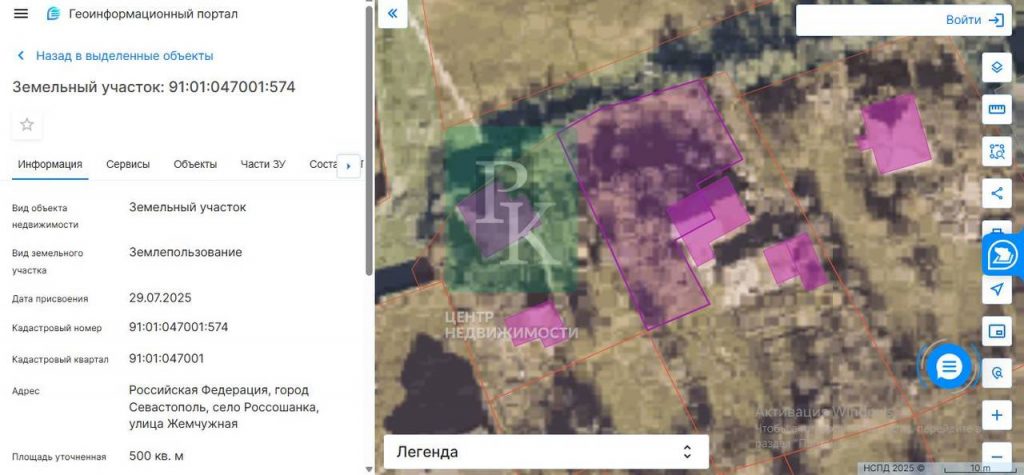Open the map layers panel
Screen dimensions: 1024x475
tap(996, 68)
